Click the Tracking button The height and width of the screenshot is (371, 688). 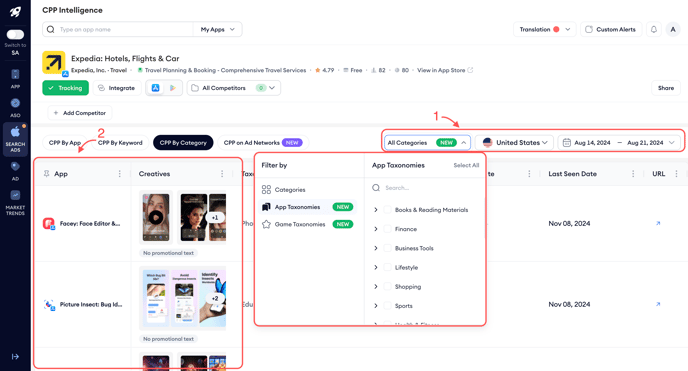tap(65, 88)
